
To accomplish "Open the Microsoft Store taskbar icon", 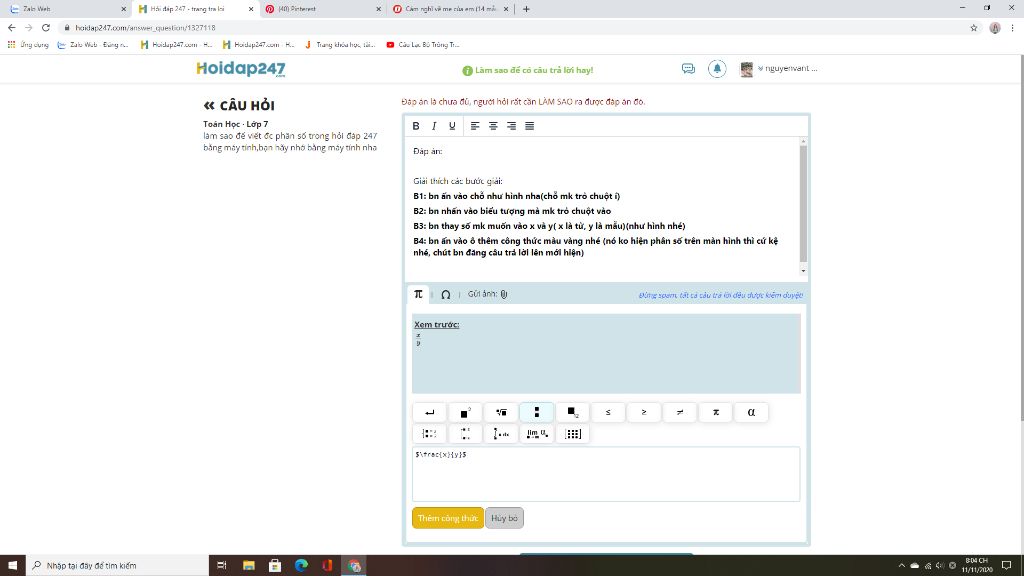I will 275,566.
